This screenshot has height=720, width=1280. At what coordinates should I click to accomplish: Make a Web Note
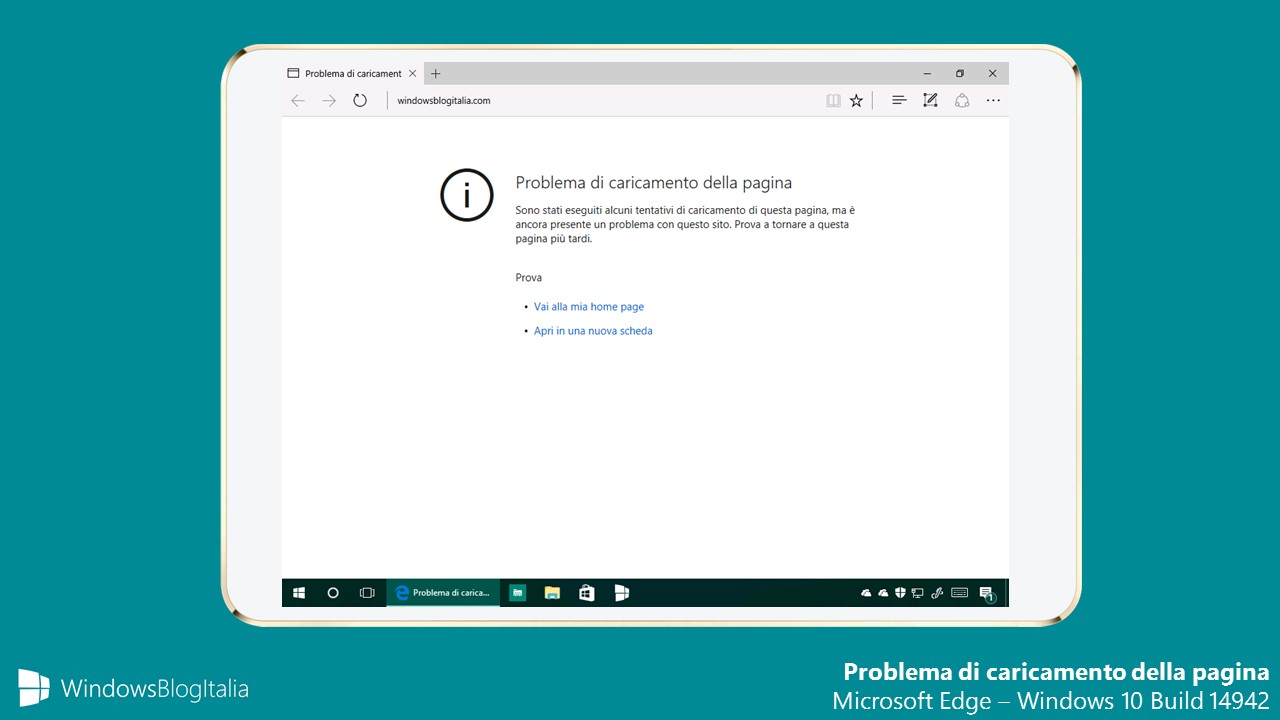click(x=930, y=101)
